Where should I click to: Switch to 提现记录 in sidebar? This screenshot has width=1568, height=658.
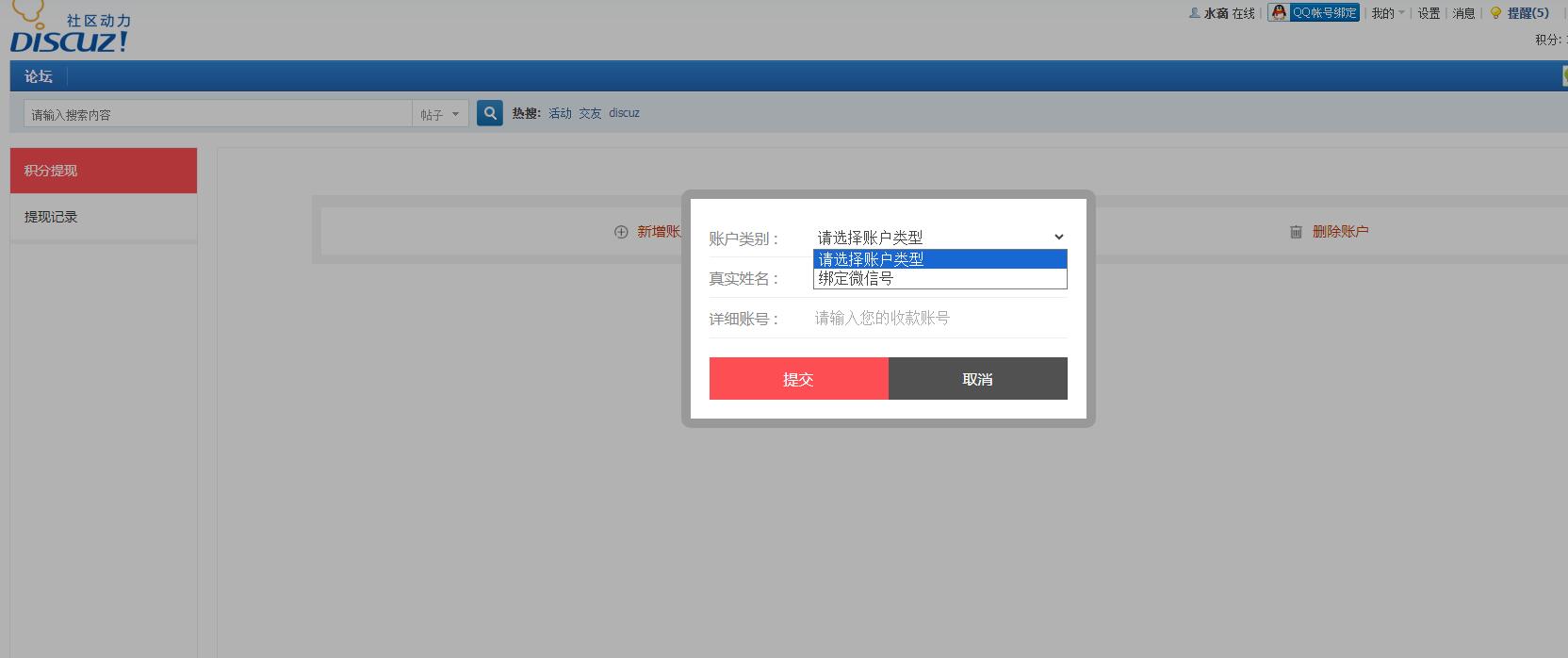tap(51, 217)
